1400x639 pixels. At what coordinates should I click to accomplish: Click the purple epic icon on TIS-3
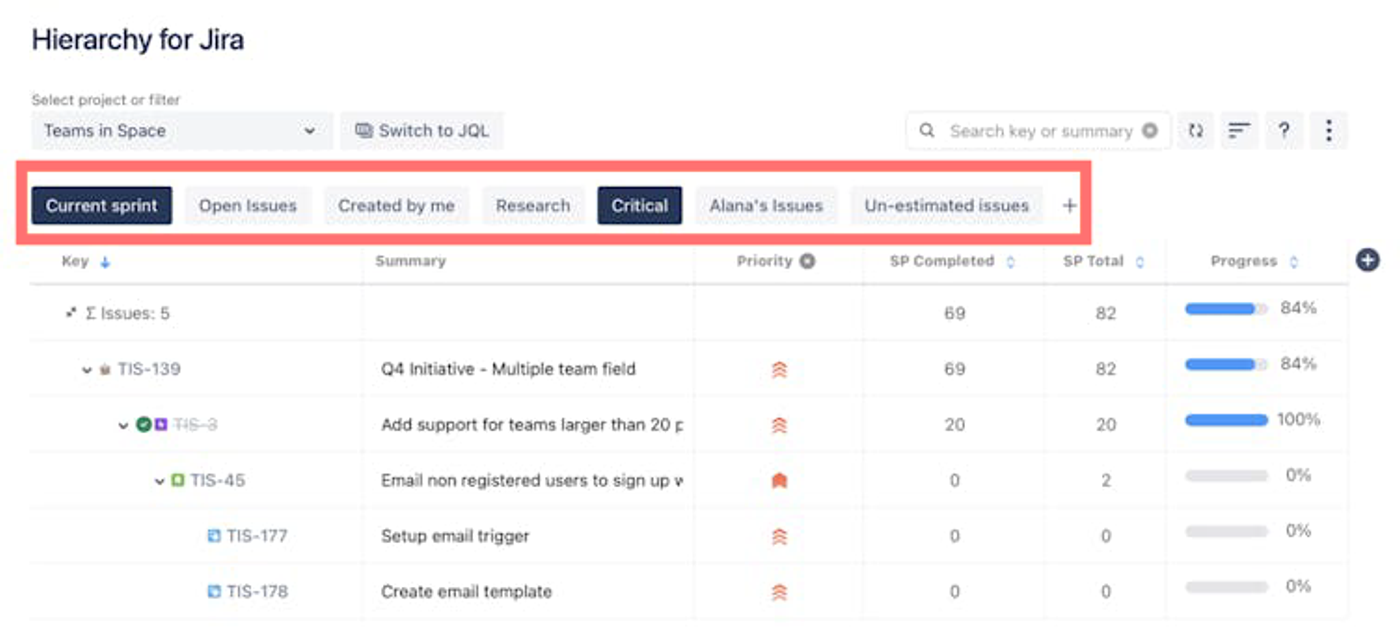161,425
